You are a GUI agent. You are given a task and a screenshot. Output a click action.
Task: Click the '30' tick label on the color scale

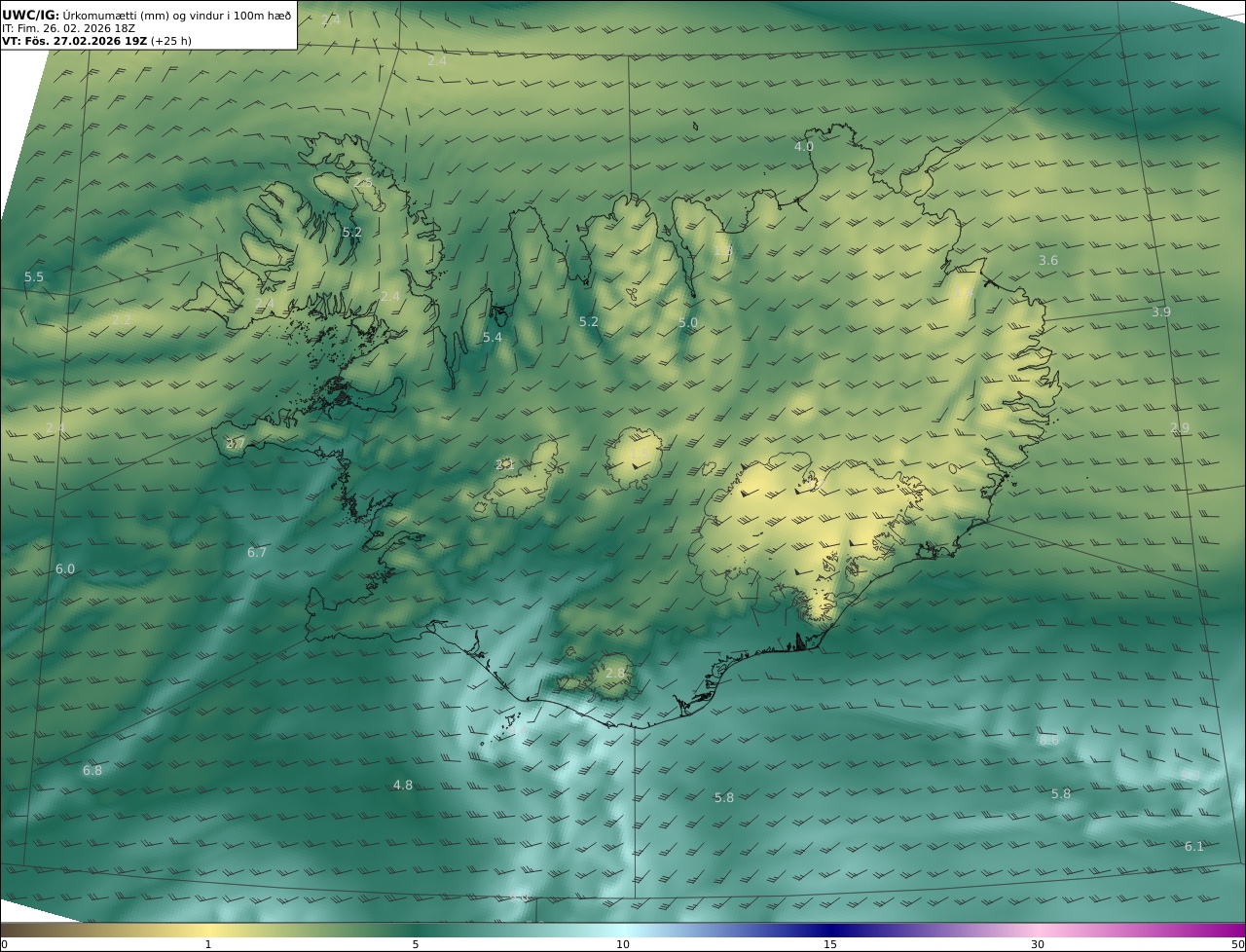click(x=1038, y=944)
